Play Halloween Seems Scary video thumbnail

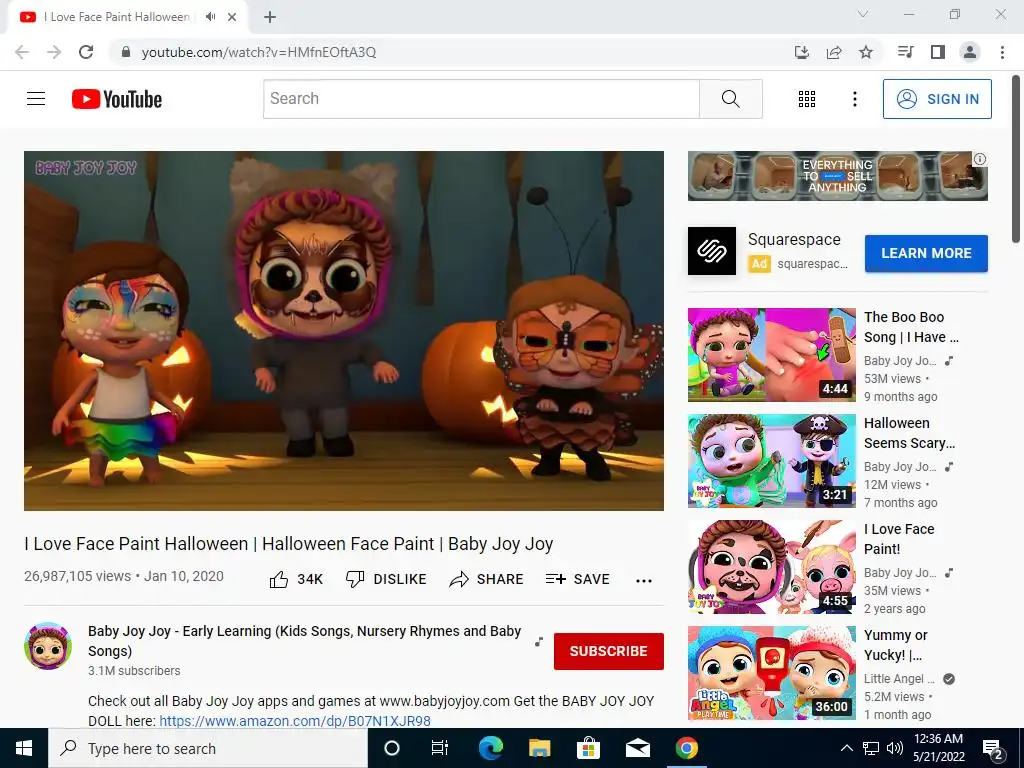[771, 460]
